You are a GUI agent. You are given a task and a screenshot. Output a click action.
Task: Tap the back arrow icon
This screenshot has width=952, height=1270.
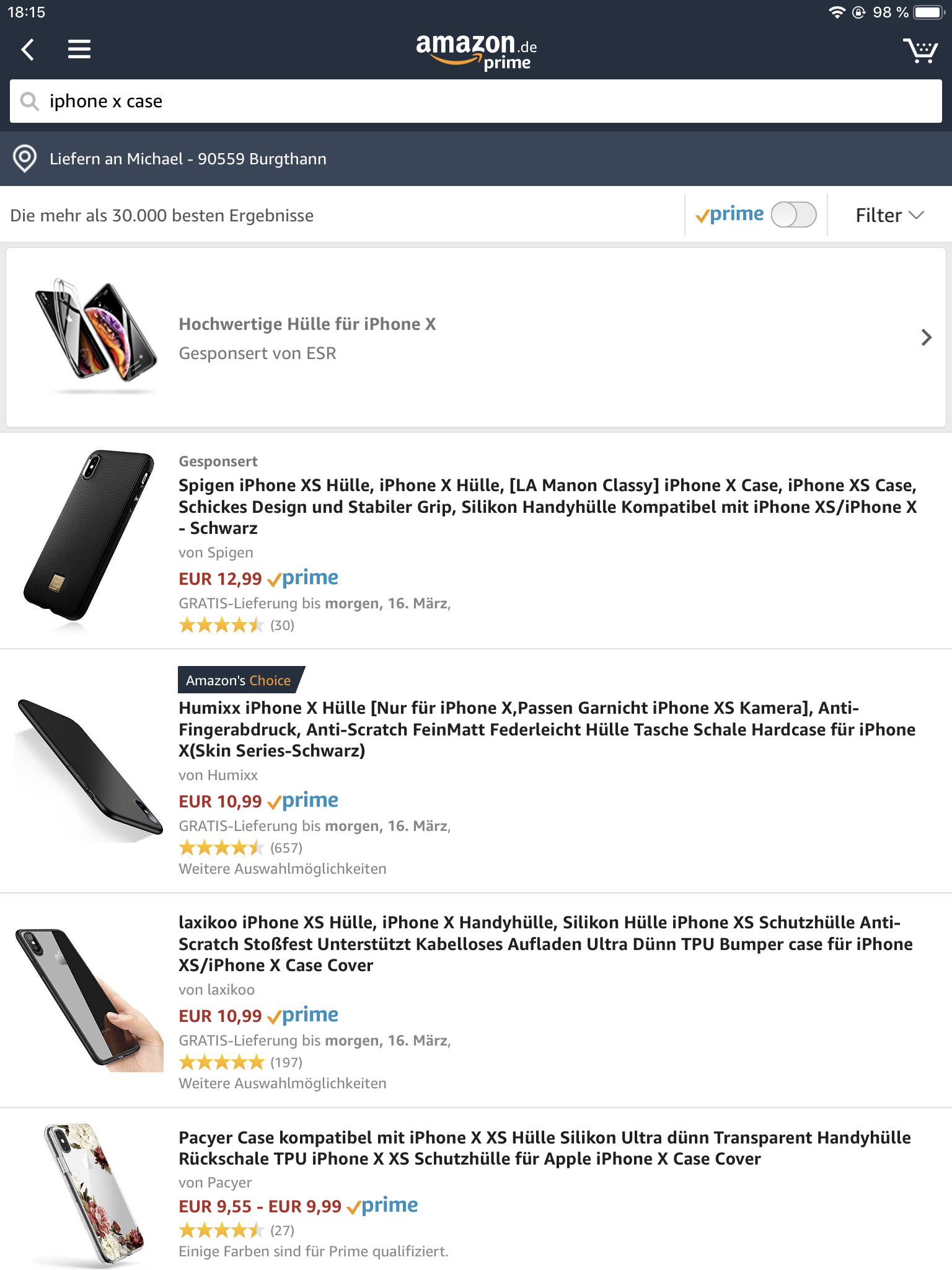click(28, 50)
